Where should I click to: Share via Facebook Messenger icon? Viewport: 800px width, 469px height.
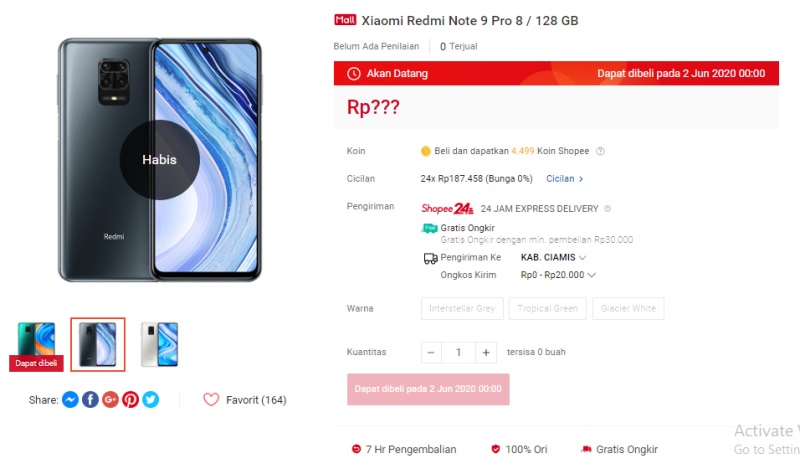click(x=70, y=399)
